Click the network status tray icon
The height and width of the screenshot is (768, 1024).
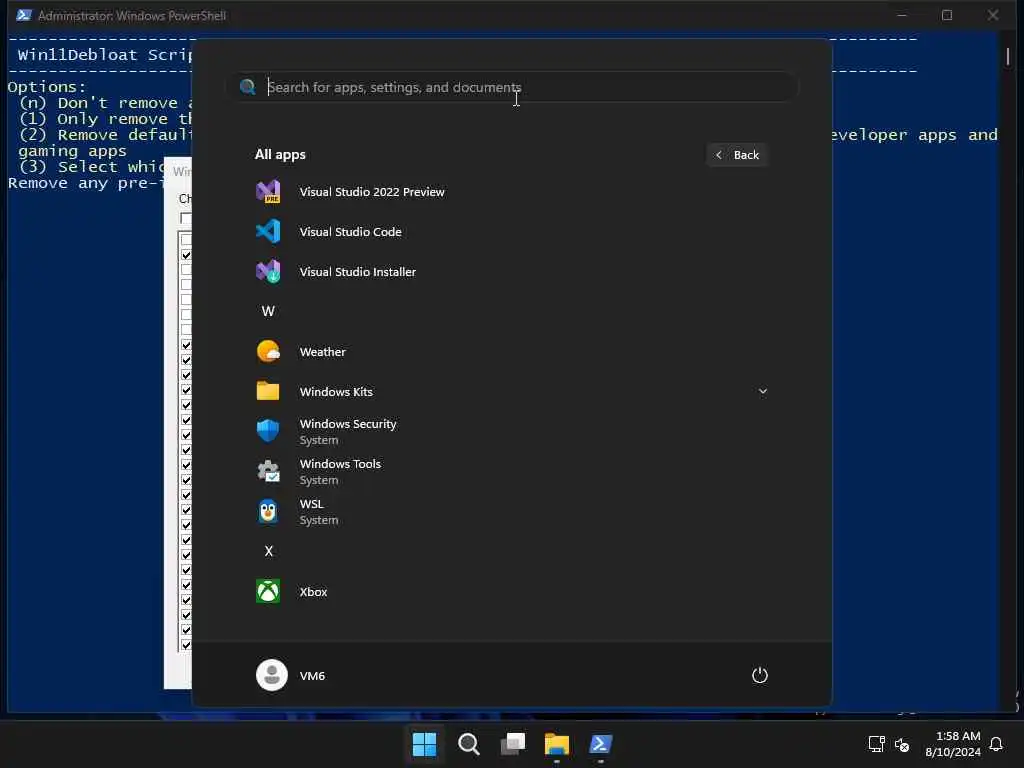pyautogui.click(x=876, y=744)
